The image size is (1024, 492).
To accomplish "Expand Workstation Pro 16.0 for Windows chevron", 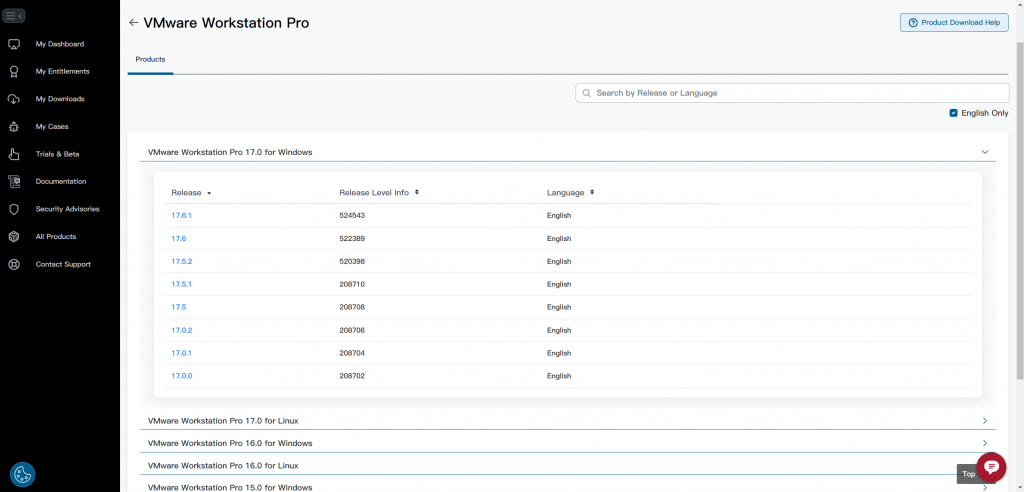I will pyautogui.click(x=985, y=443).
